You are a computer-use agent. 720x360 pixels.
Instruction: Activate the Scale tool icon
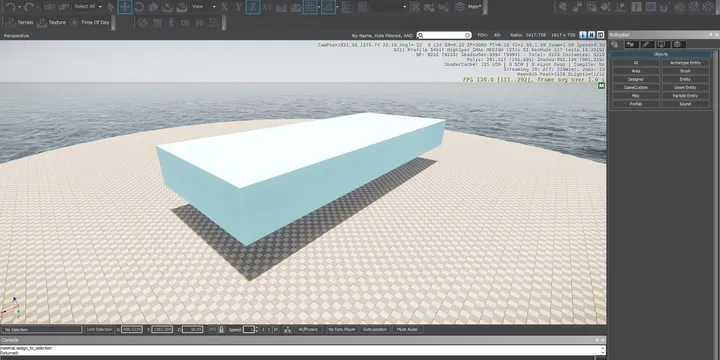click(153, 7)
